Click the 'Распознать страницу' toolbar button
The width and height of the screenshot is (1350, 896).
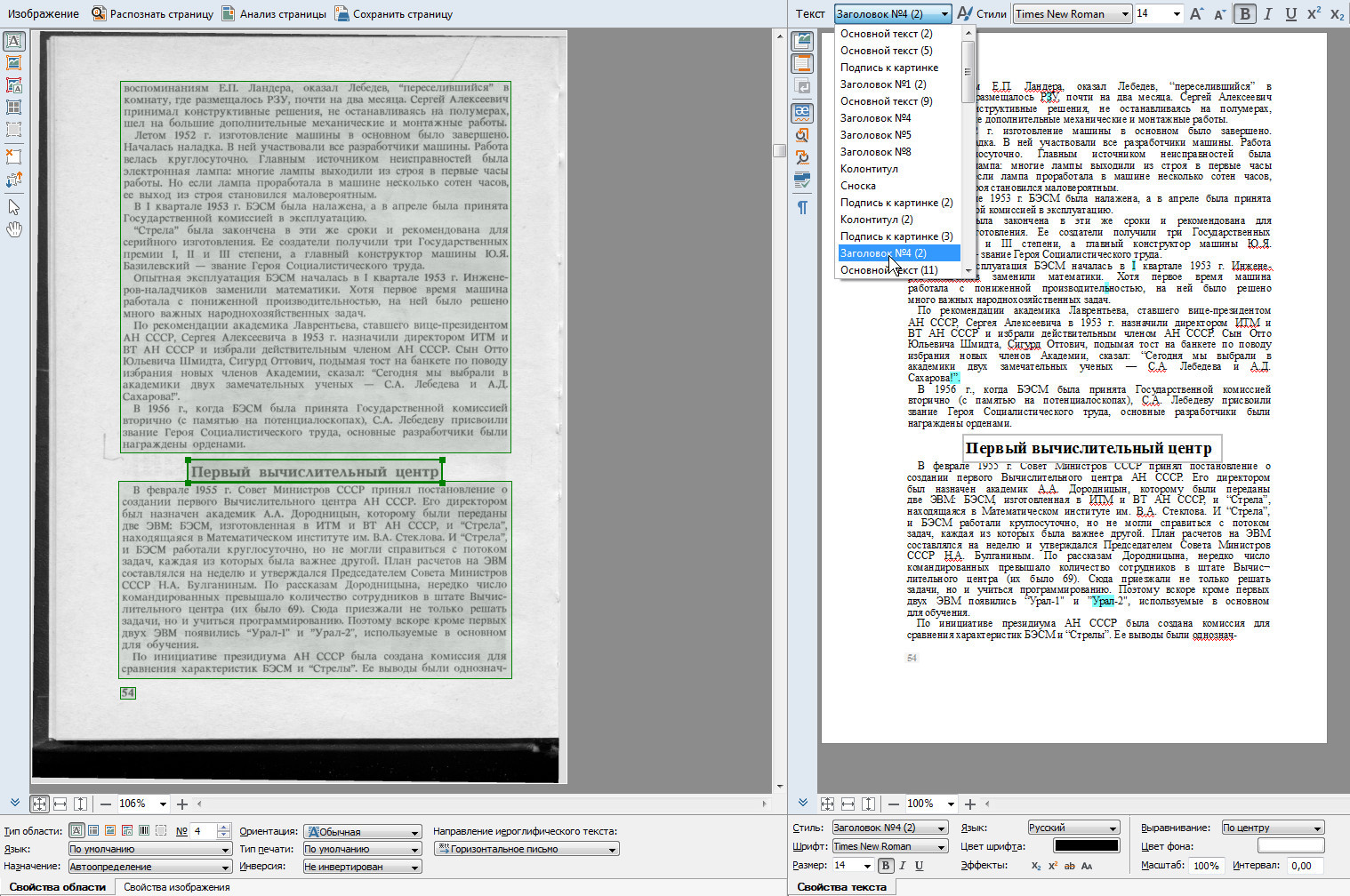152,13
